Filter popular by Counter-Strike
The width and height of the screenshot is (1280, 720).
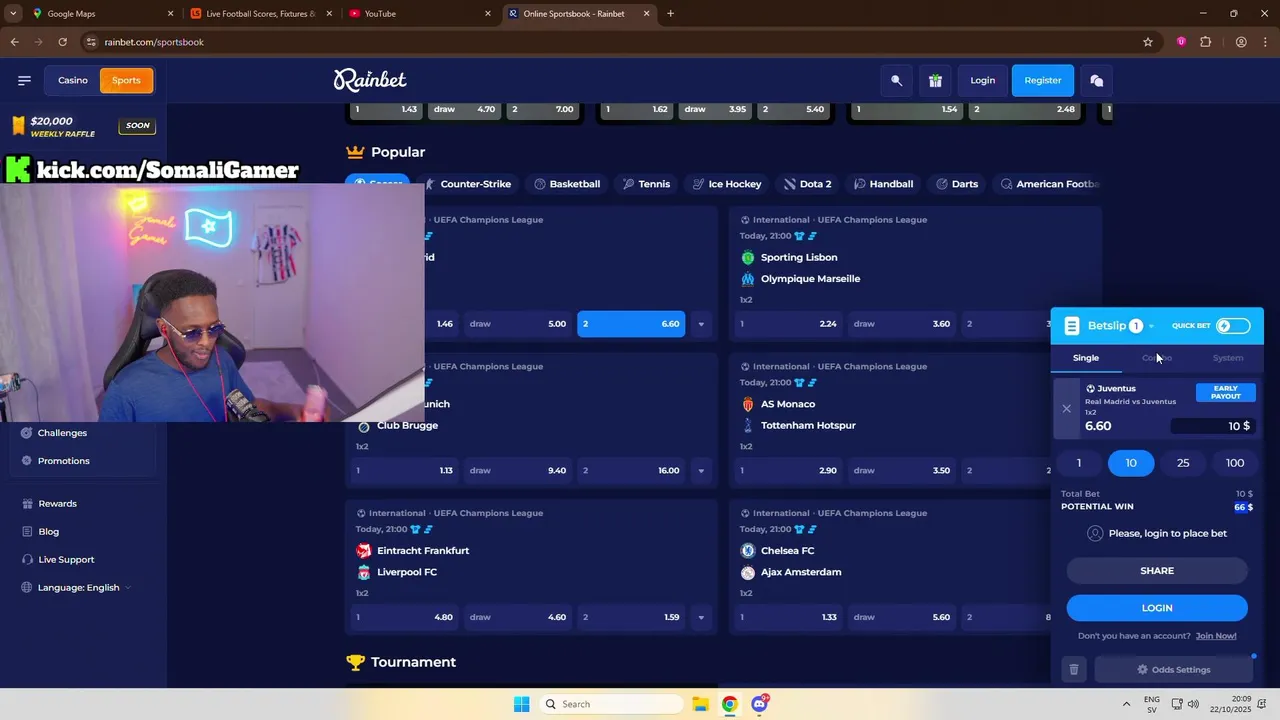[468, 184]
